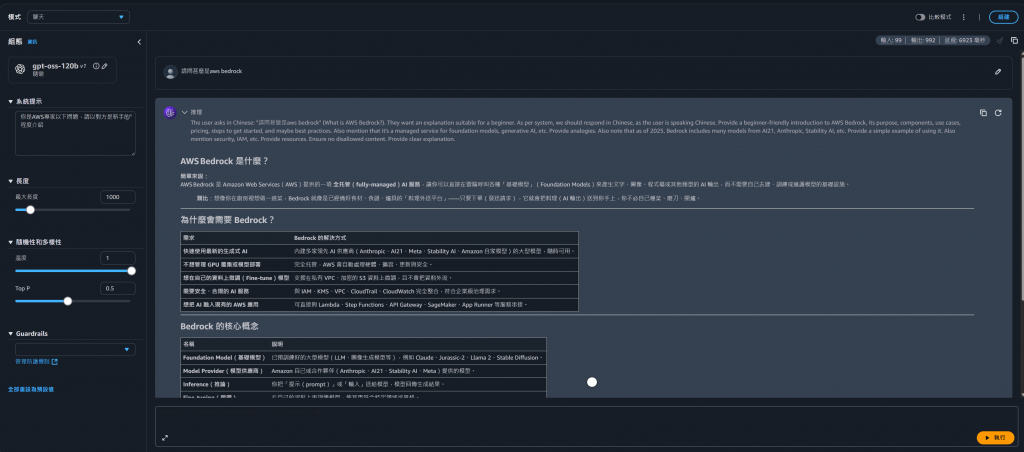This screenshot has width=1024, height=452.
Task: Adjust the temperature slider handle
Action: [x=131, y=270]
